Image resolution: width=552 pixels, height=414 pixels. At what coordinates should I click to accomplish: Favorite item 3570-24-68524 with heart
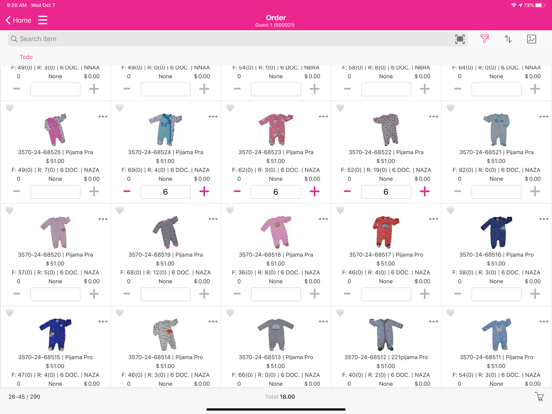120,108
